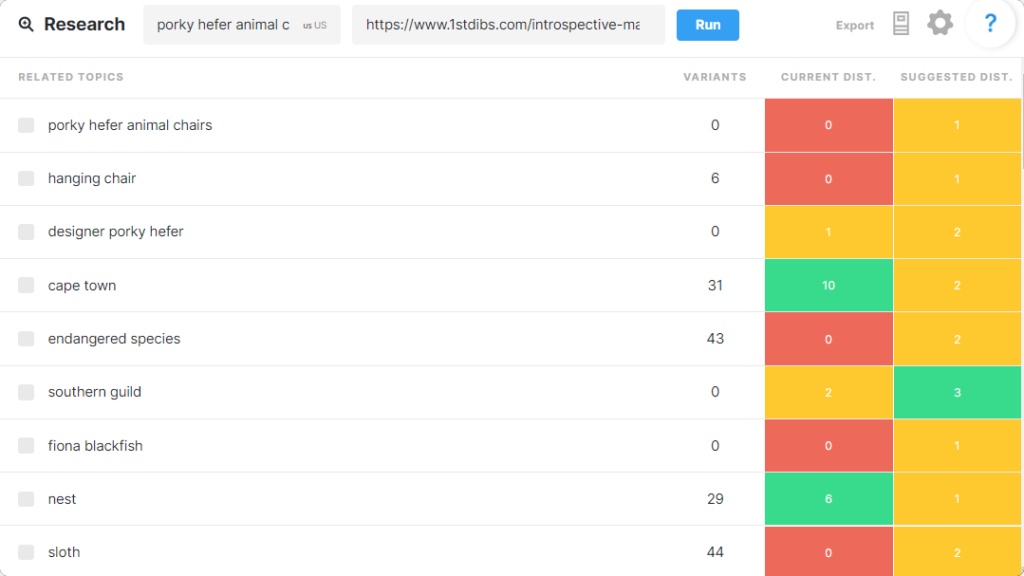Click the Suggested Dist. column header

[957, 77]
